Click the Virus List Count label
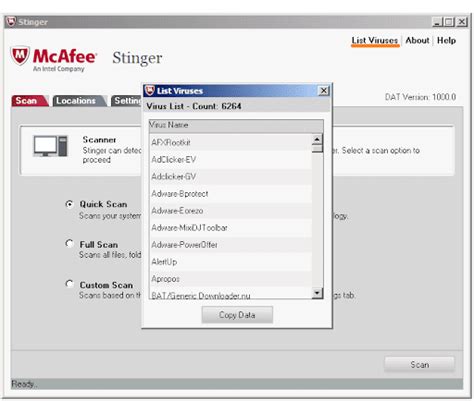The image size is (474, 401). (194, 106)
